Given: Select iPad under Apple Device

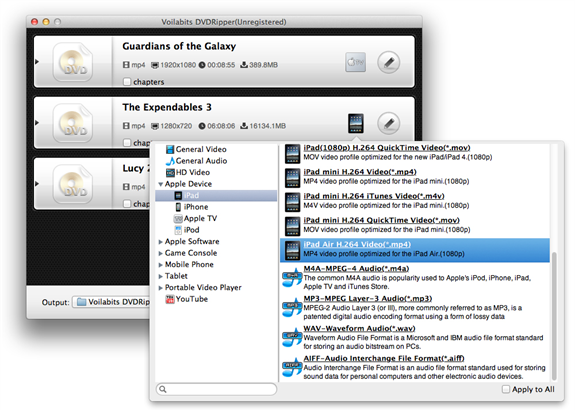Looking at the screenshot, I should coord(216,195).
